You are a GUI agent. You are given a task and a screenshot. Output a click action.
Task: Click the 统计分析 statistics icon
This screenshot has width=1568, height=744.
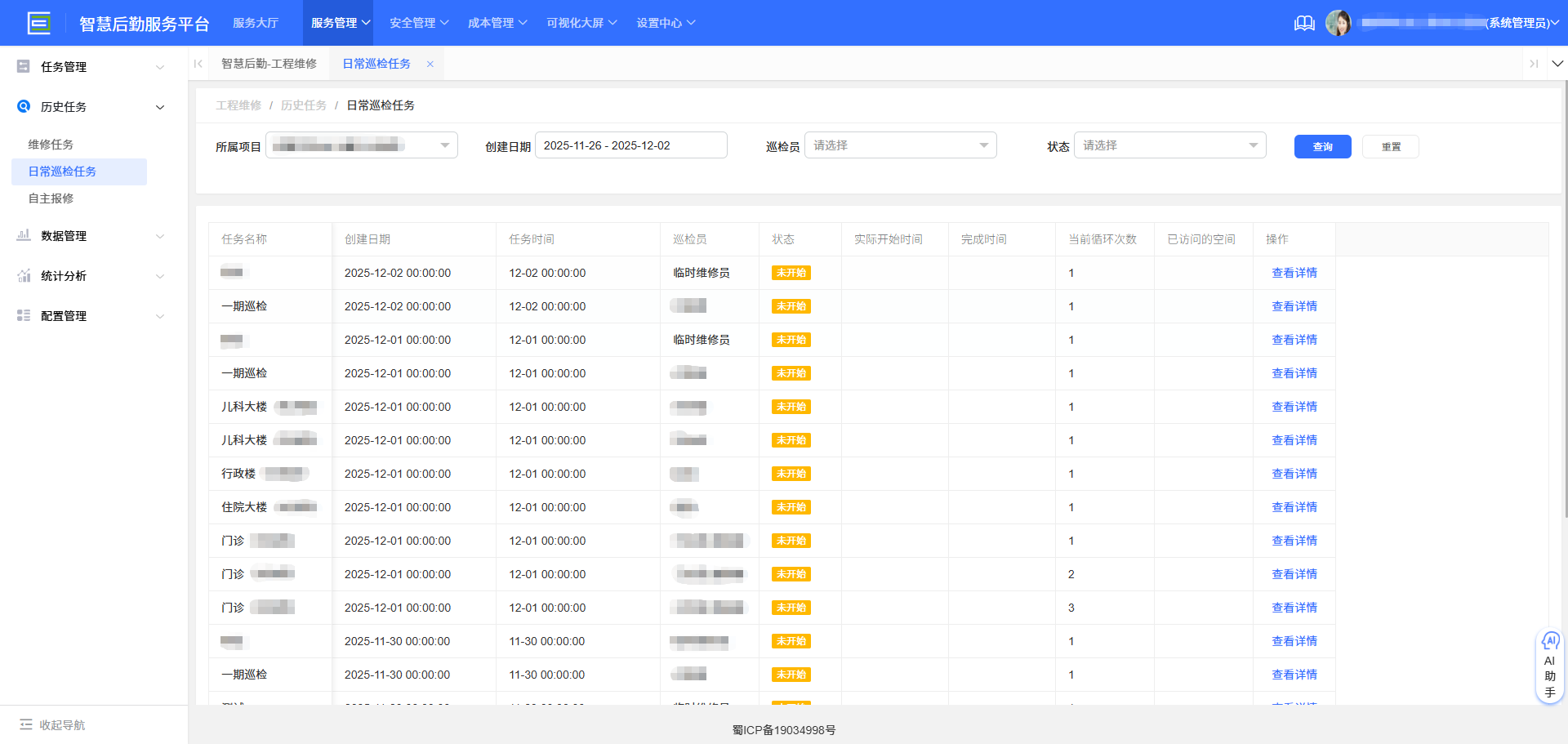(x=23, y=275)
